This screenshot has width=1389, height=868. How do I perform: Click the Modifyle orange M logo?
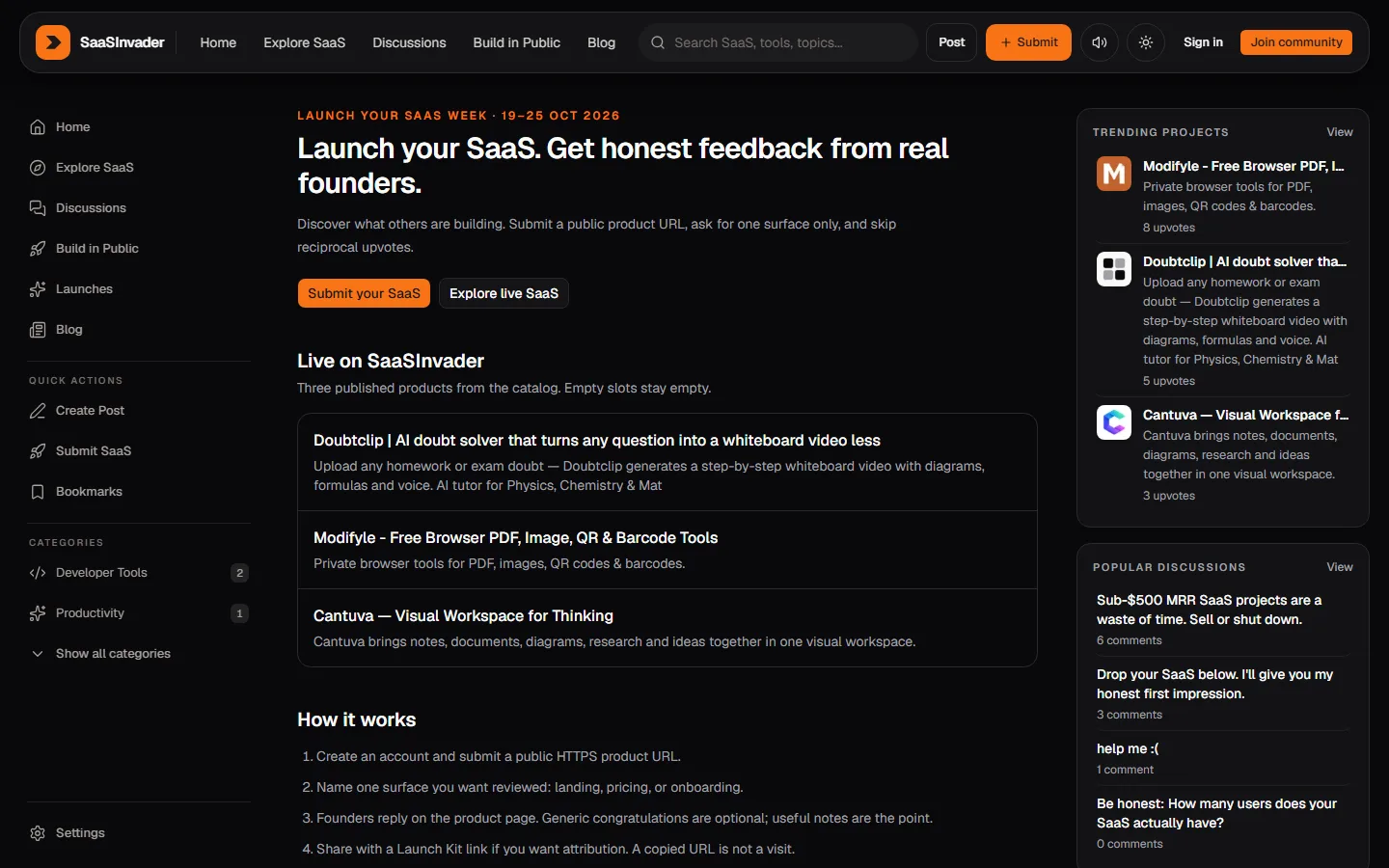tap(1114, 174)
